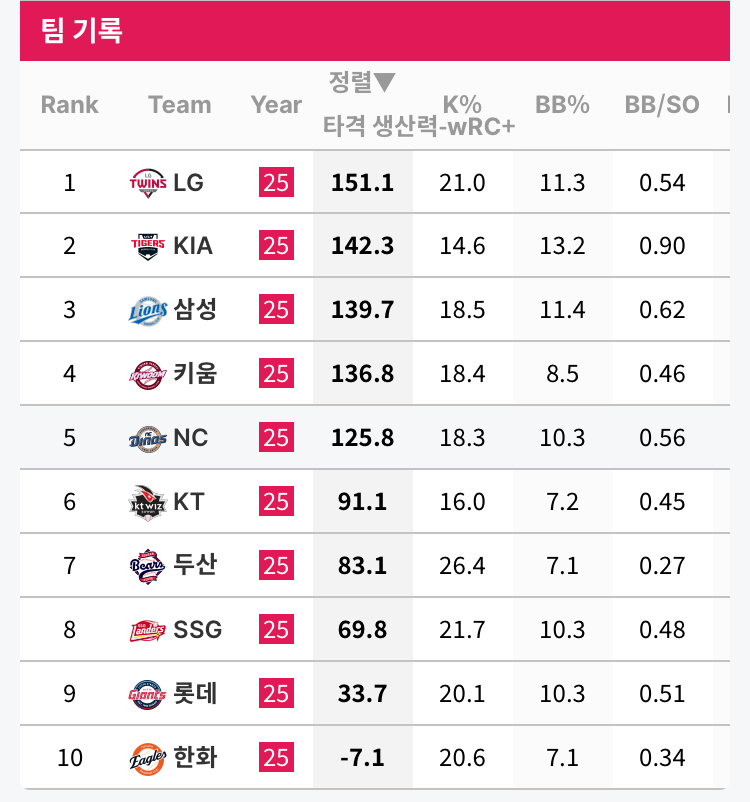Sort table by K% column
The image size is (750, 802).
[x=462, y=104]
